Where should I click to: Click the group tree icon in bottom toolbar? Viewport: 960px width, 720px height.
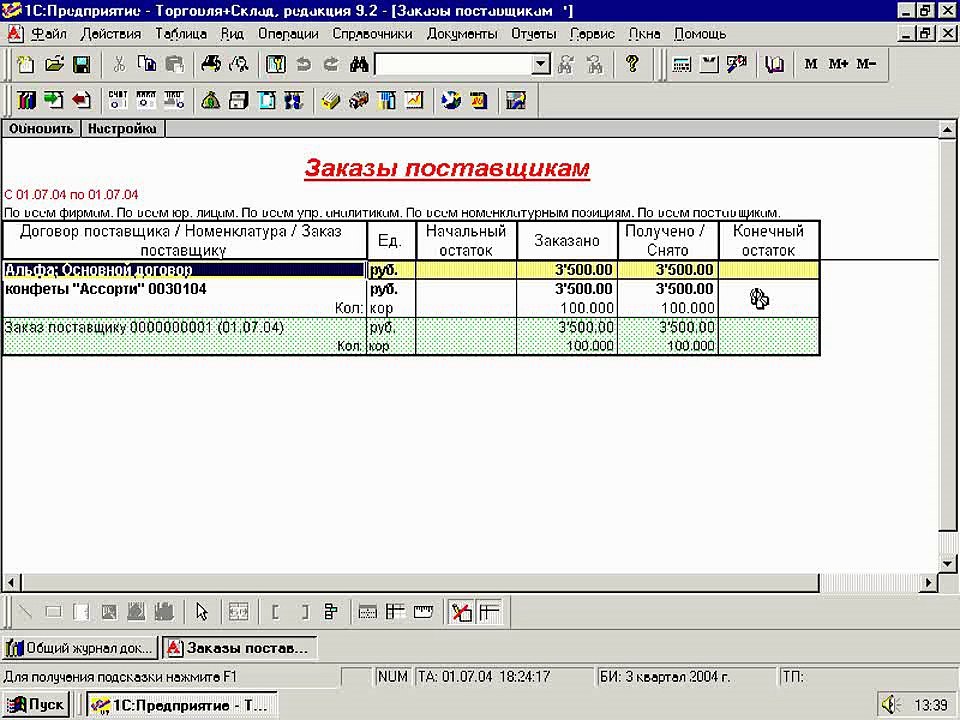(x=331, y=612)
